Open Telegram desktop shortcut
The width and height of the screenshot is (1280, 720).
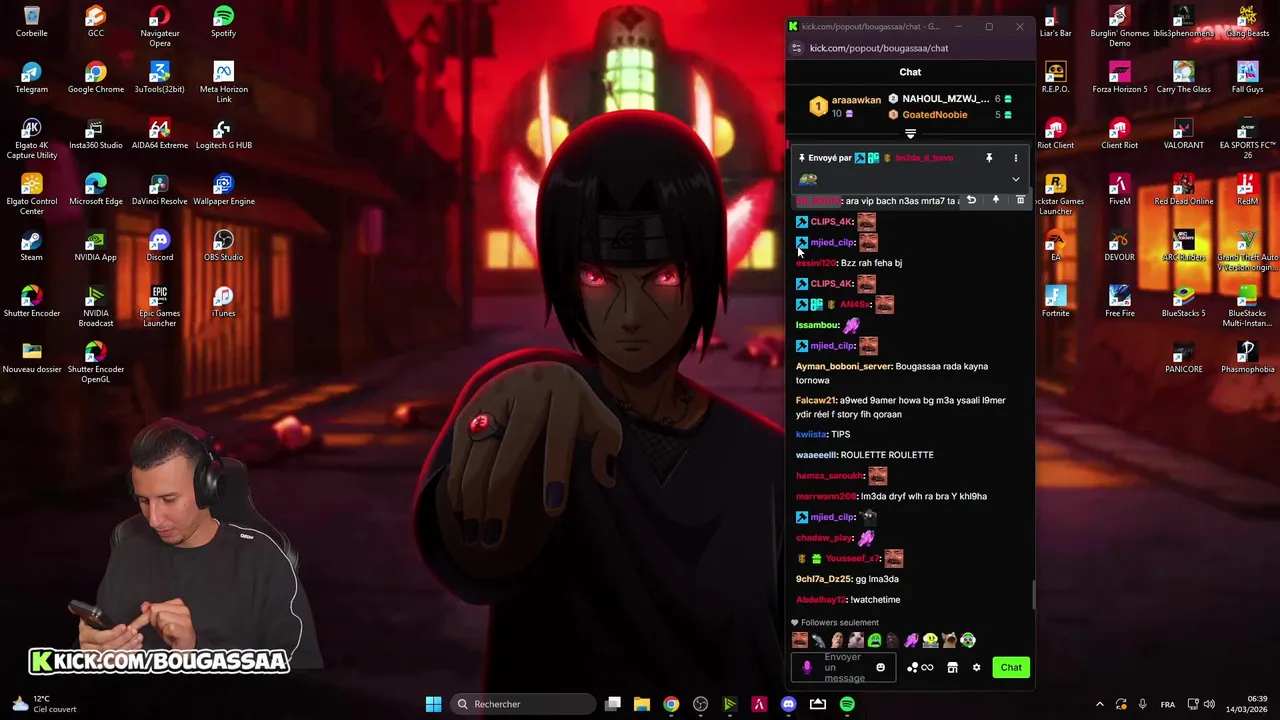(x=32, y=78)
